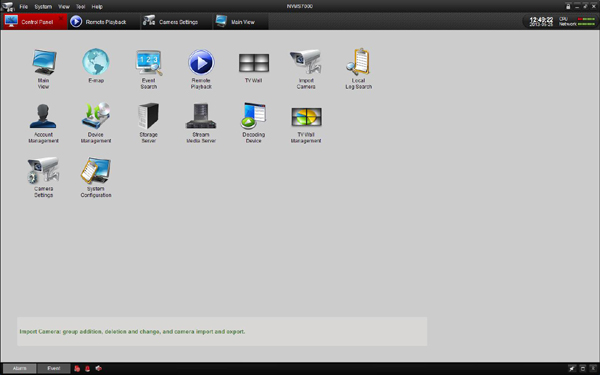The image size is (600, 375).
Task: Click the lock icon in title bar
Action: pyautogui.click(x=568, y=7)
